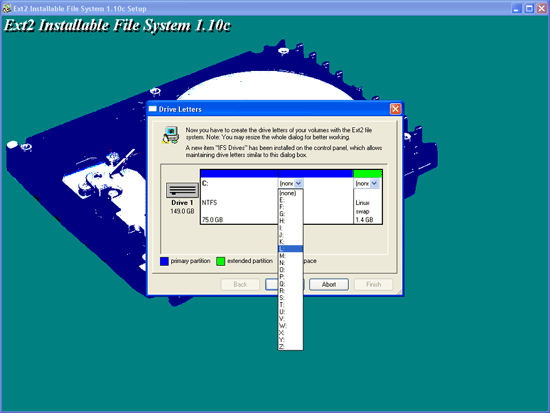Screen dimensions: 550x413
Task: Choose drive letter Z: from the list
Action: coord(290,346)
